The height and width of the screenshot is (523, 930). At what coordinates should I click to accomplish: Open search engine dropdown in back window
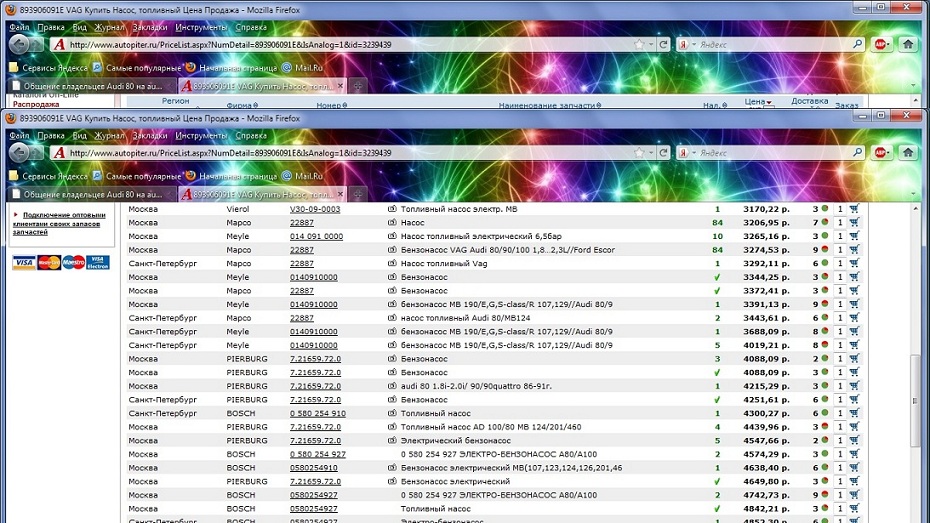(694, 44)
